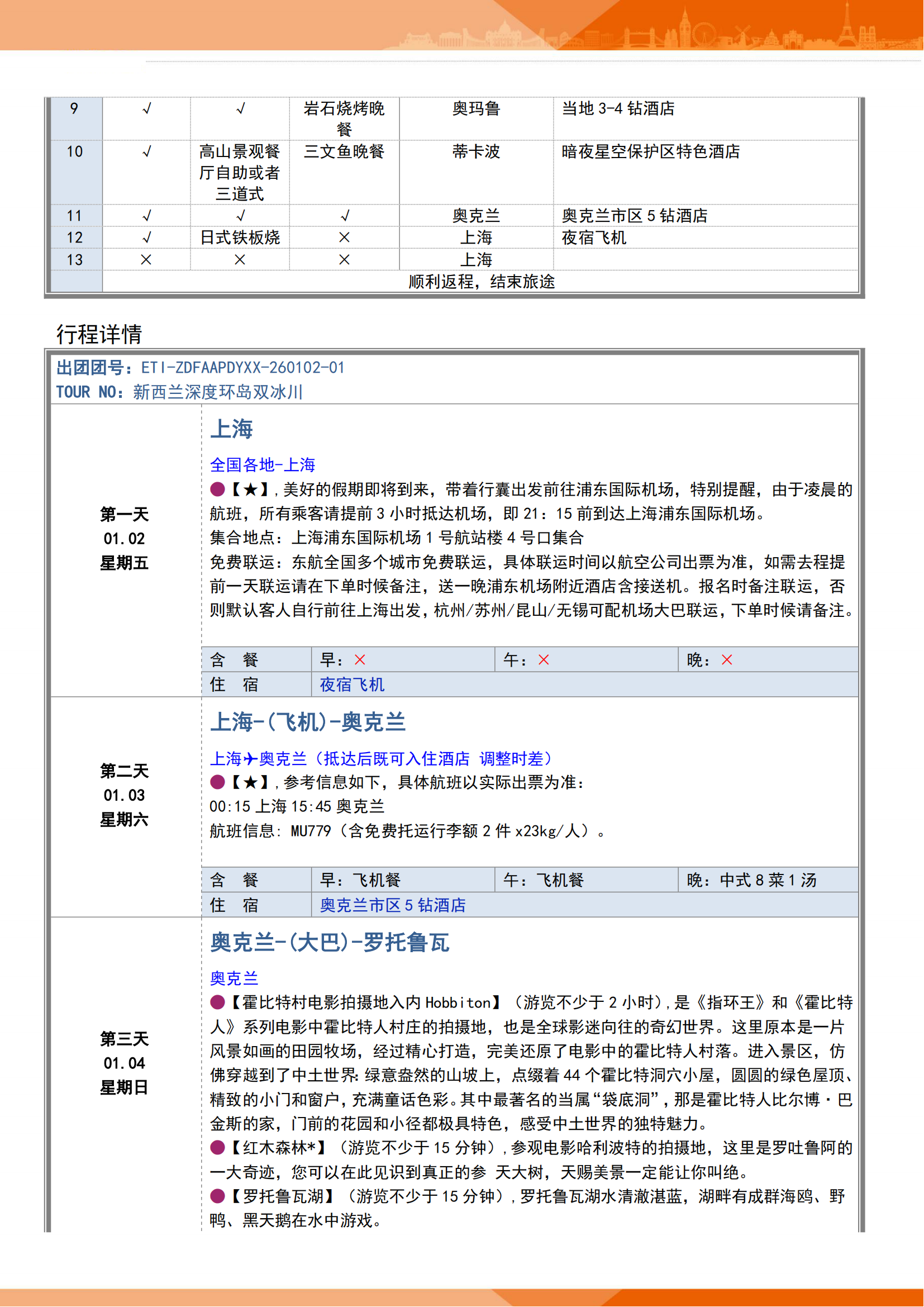The width and height of the screenshot is (924, 1307).
Task: Click the purple bullet before 罗托鲁瓦湖
Action: (217, 1196)
